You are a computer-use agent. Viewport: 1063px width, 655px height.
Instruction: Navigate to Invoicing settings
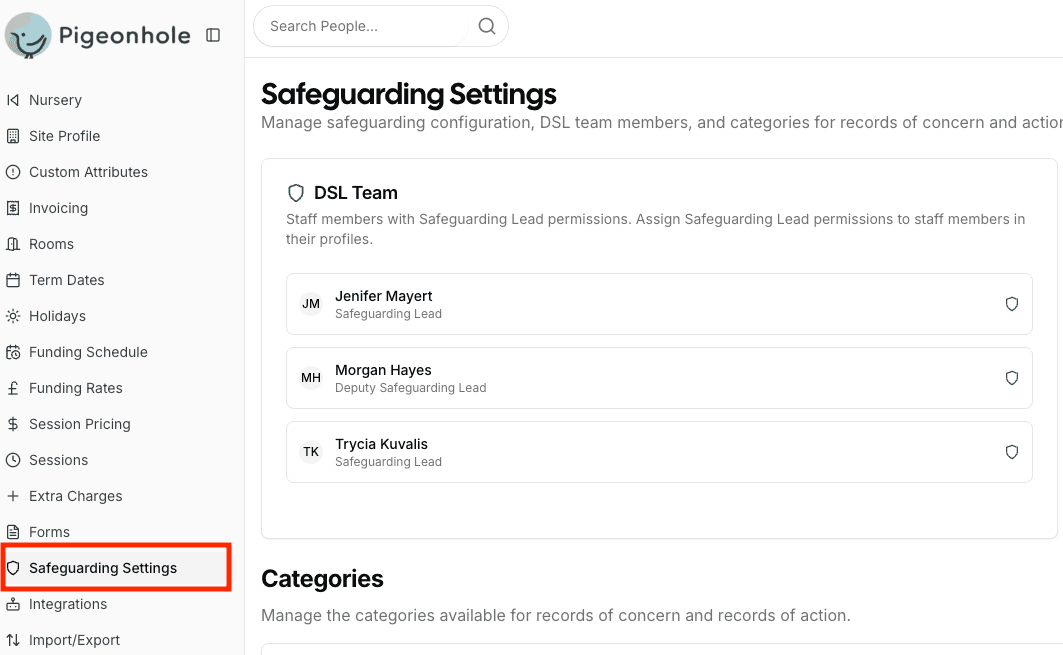tap(58, 208)
